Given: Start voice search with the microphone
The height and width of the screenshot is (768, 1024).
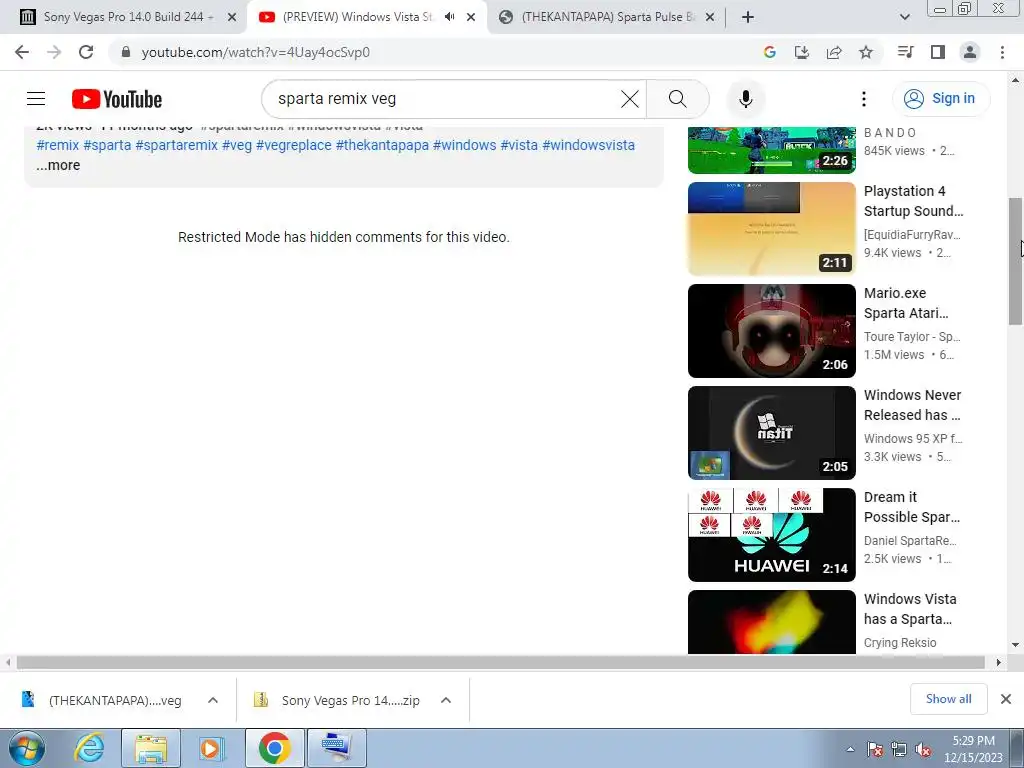Looking at the screenshot, I should pos(746,99).
